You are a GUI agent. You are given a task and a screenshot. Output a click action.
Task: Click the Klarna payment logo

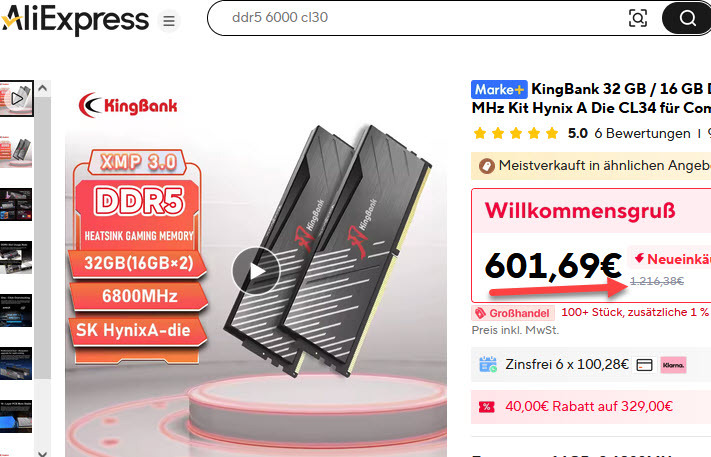point(673,365)
